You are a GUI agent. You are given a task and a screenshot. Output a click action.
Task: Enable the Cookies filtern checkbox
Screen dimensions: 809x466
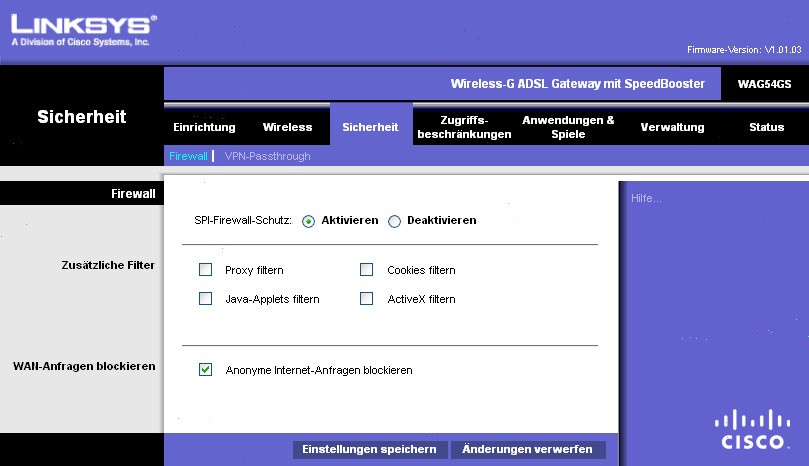[366, 270]
